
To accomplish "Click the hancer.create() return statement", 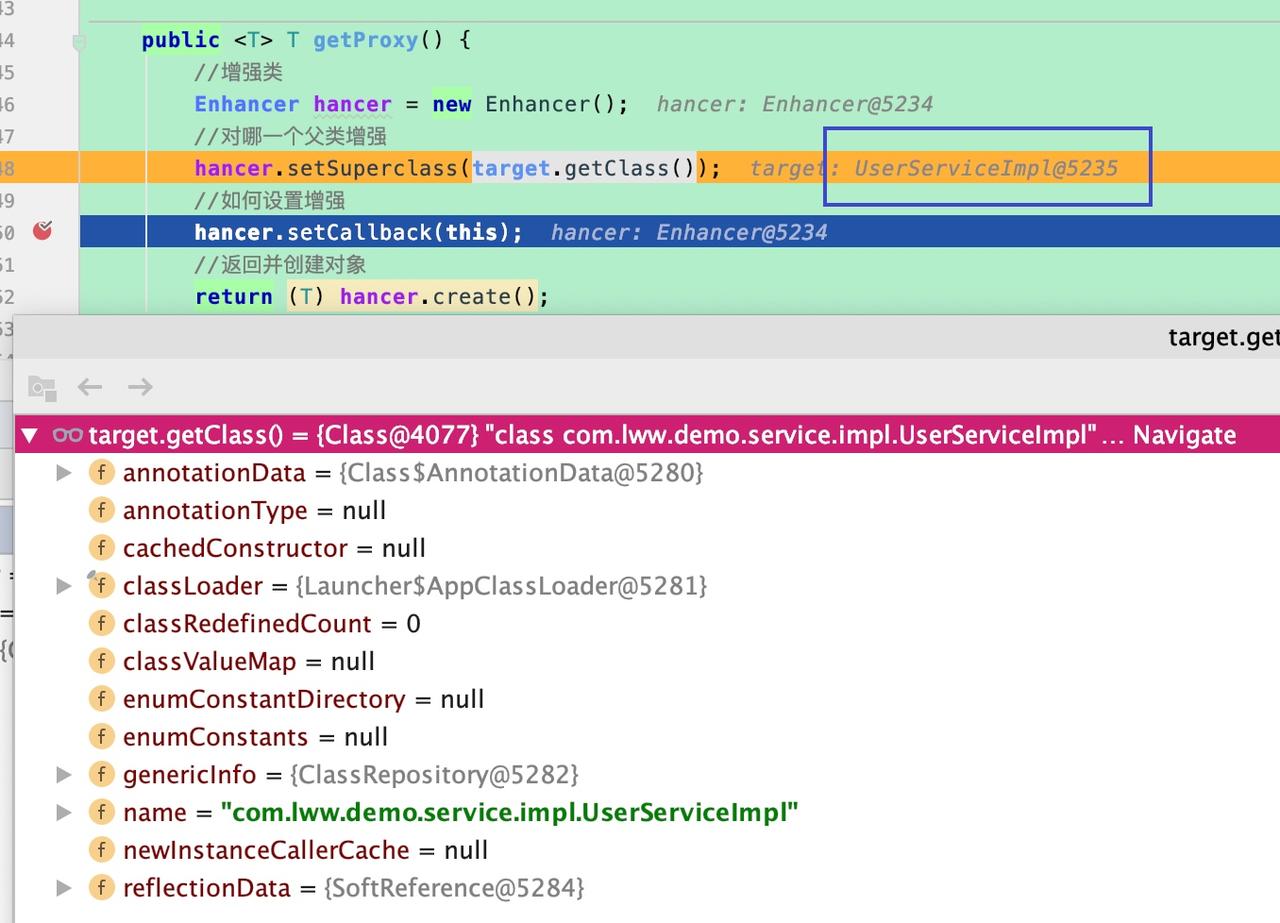I will click(x=372, y=296).
